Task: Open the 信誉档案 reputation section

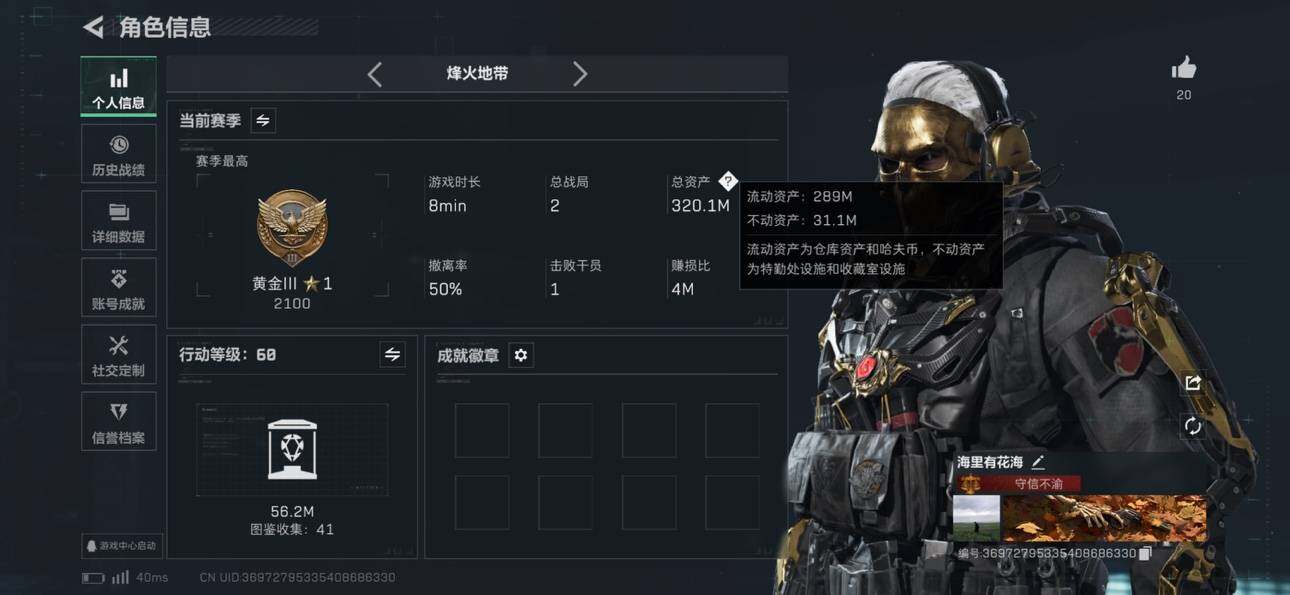Action: point(118,422)
